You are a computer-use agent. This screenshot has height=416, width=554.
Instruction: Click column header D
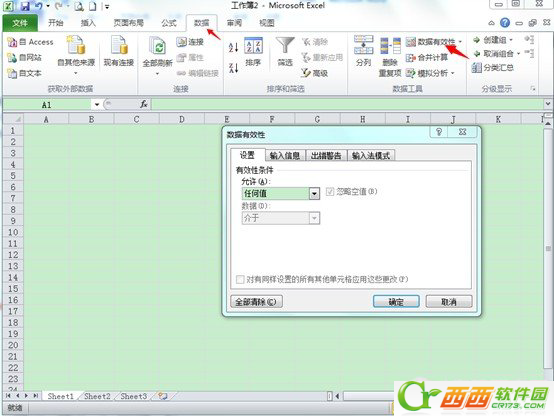tap(182, 119)
